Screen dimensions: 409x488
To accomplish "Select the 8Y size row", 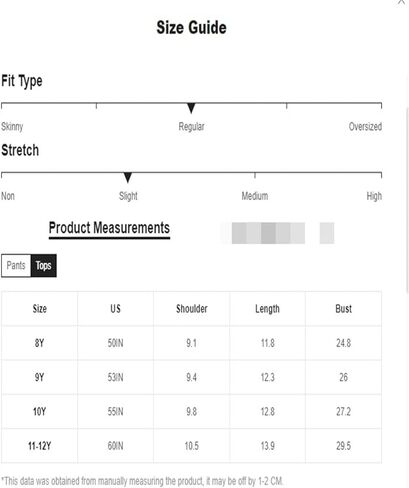I will [191, 343].
